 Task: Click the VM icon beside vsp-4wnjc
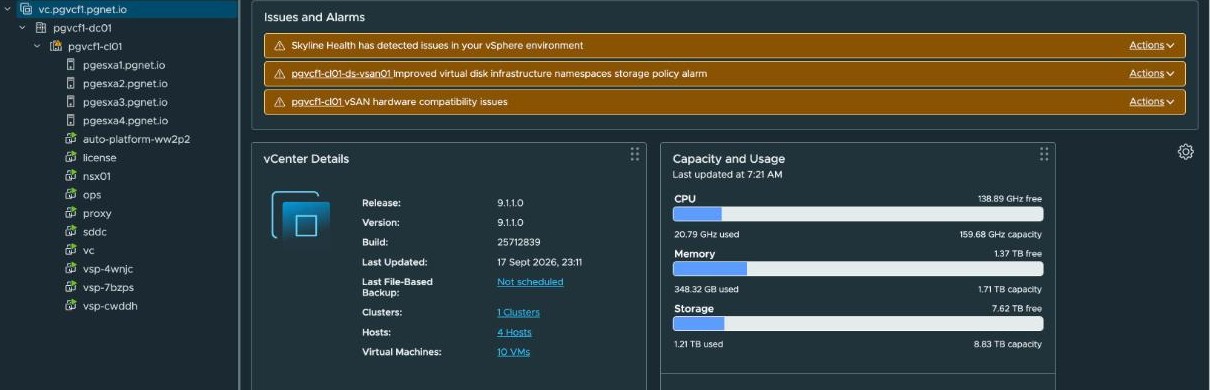point(71,269)
